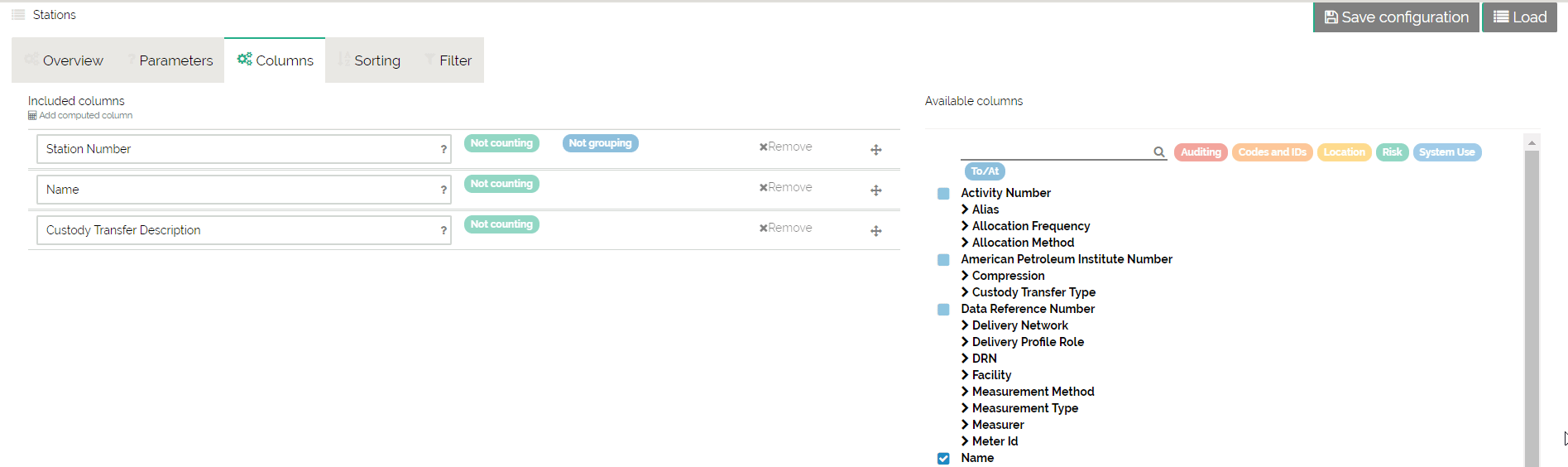Screen dimensions: 1568x467
Task: Expand the Allocation Frequency tree node
Action: tap(965, 226)
